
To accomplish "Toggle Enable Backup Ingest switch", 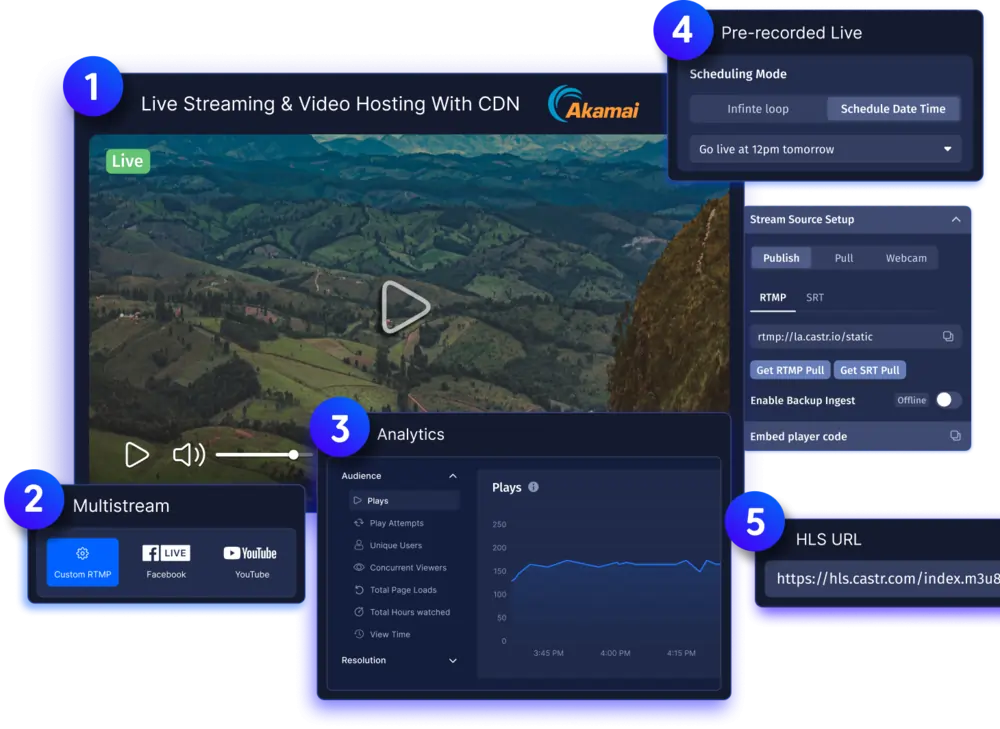I will [x=947, y=399].
